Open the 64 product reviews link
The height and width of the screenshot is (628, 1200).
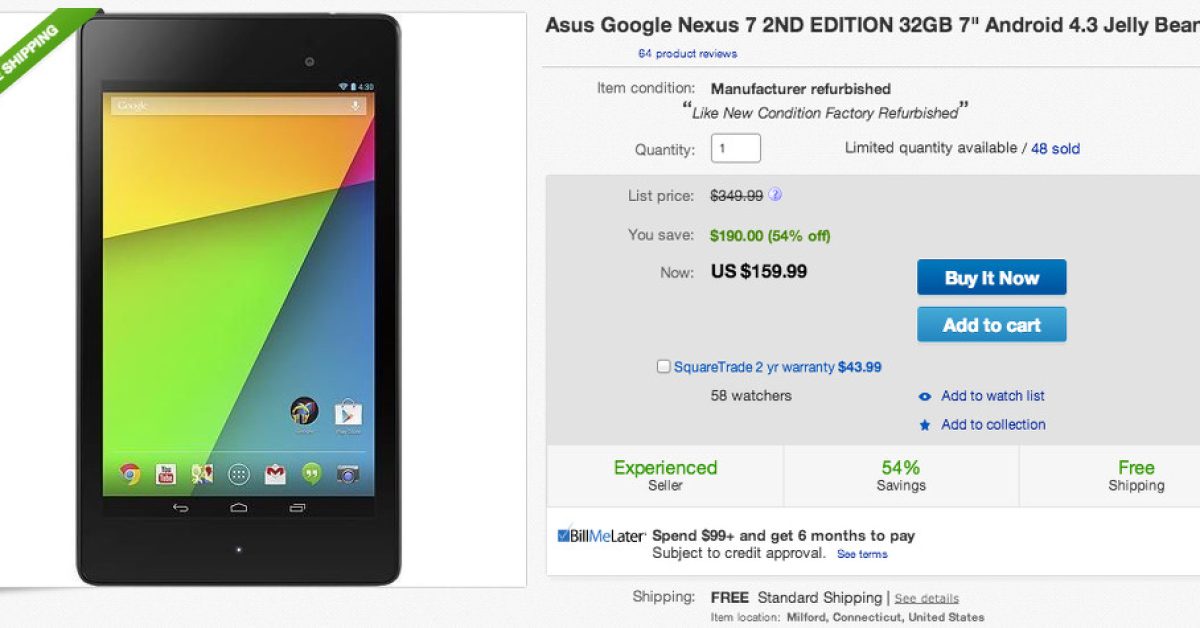point(687,54)
